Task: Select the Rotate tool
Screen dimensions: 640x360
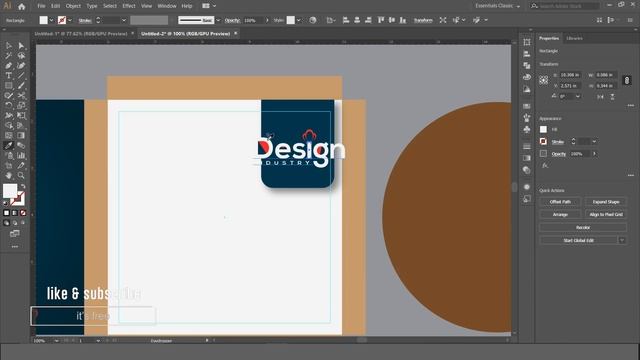Action: tap(9, 105)
